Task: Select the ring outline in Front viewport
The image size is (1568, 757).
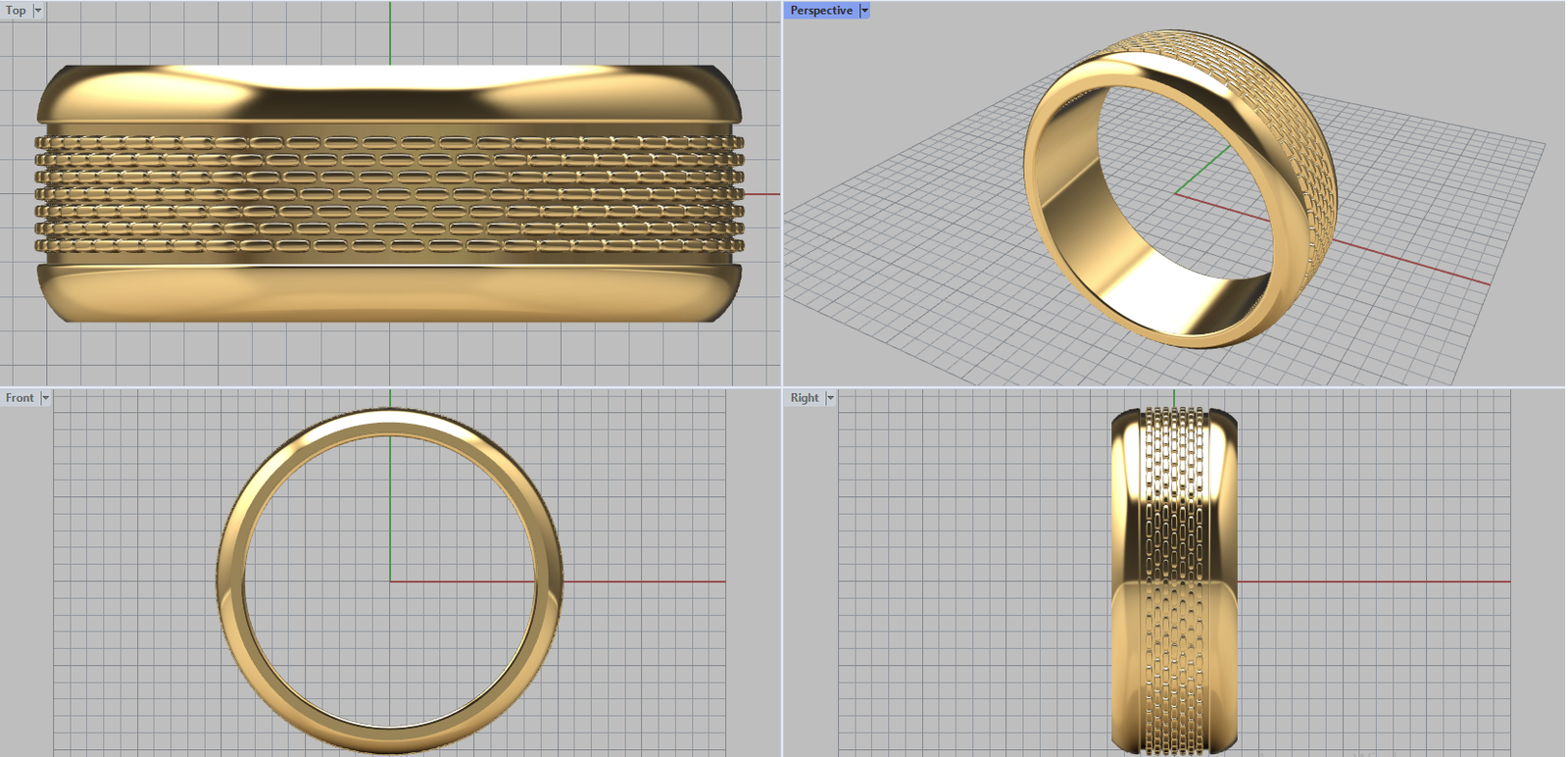Action: [x=227, y=581]
